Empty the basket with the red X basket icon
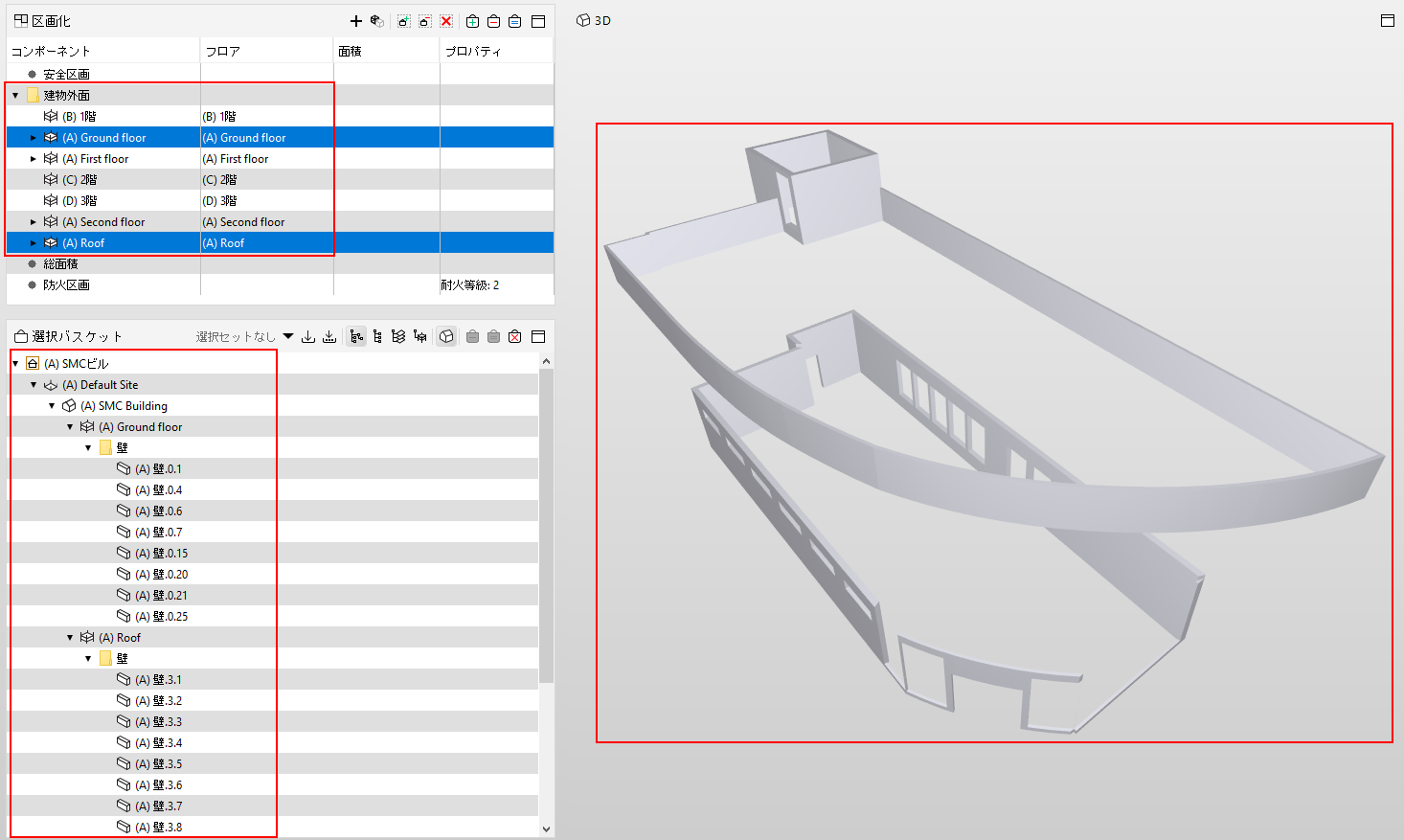The image size is (1404, 840). 515,336
